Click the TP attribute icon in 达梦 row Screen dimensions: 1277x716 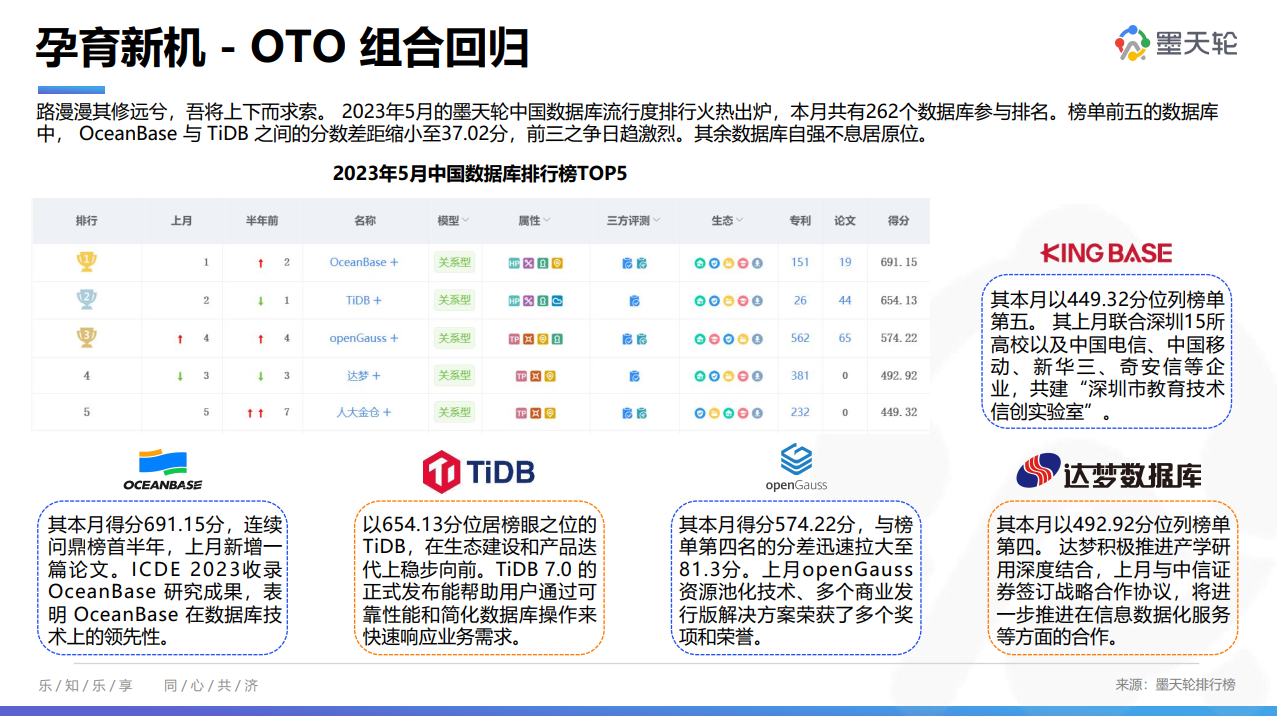[521, 376]
